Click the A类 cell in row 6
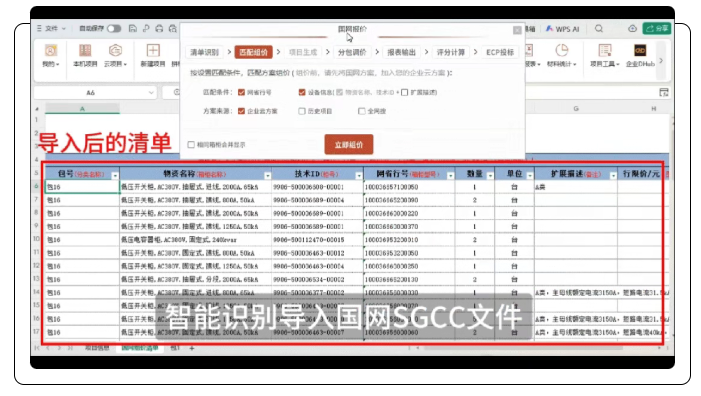This screenshot has width=701, height=396. (576, 187)
